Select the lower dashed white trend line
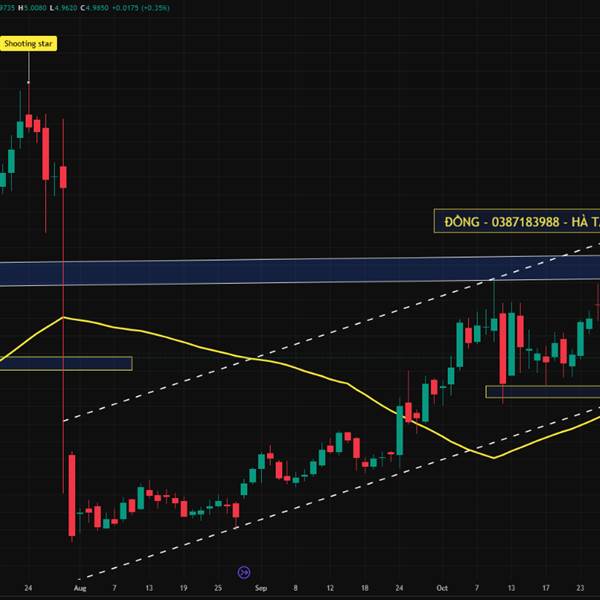This screenshot has height=600, width=600. tap(339, 494)
